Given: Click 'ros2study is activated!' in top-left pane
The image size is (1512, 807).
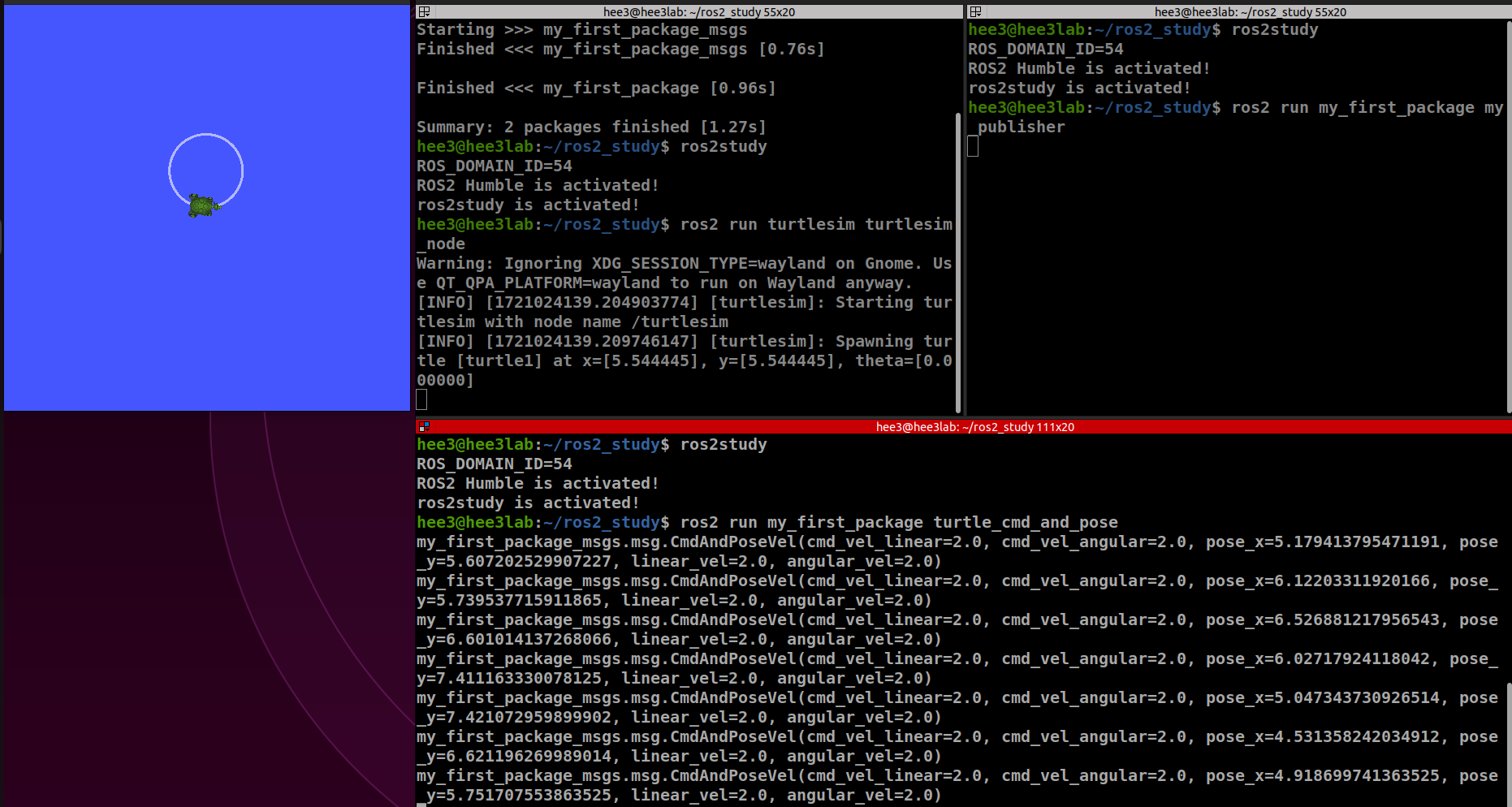Looking at the screenshot, I should tap(528, 205).
